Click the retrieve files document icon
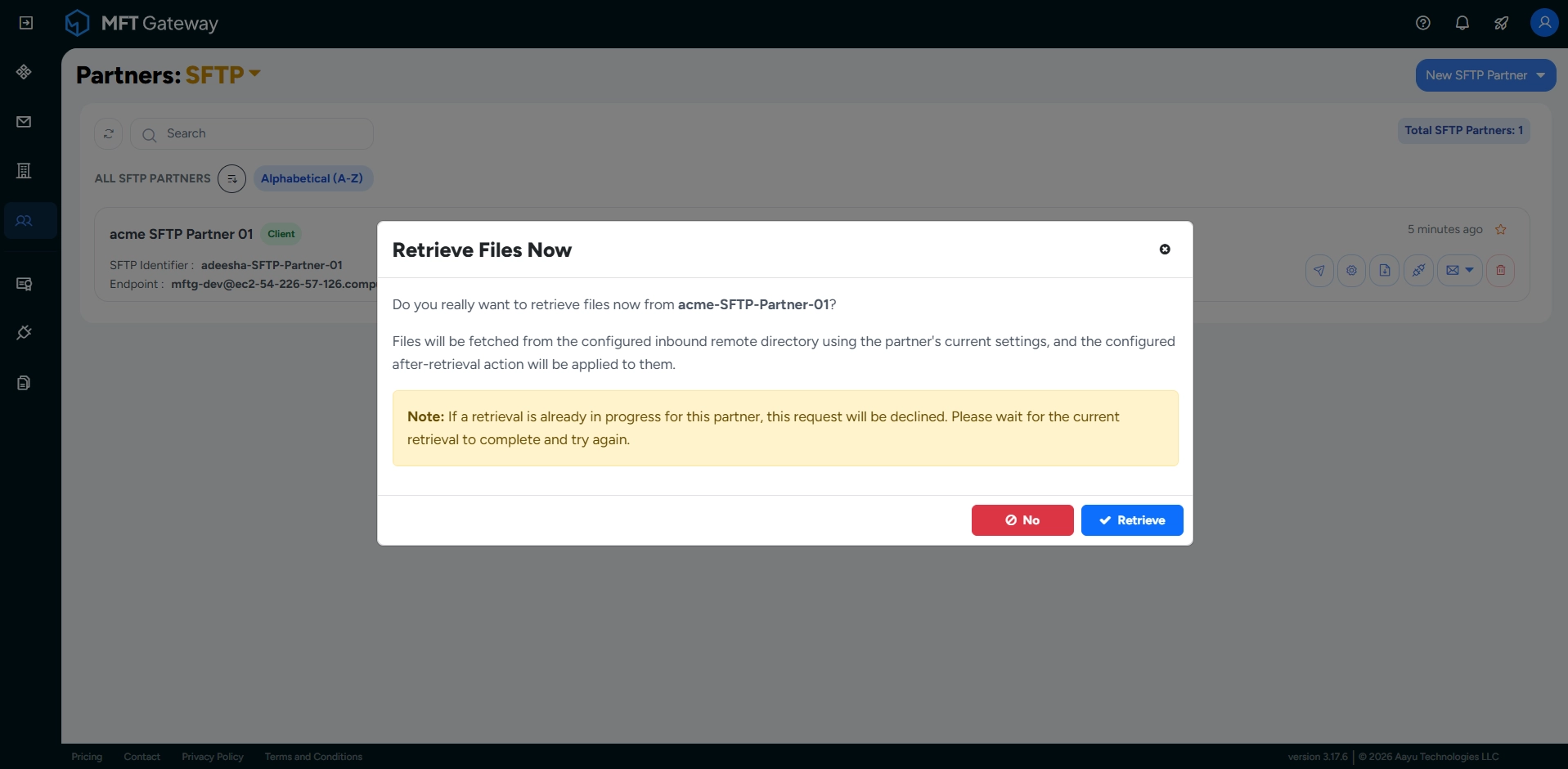The image size is (1568, 769). 1385,270
